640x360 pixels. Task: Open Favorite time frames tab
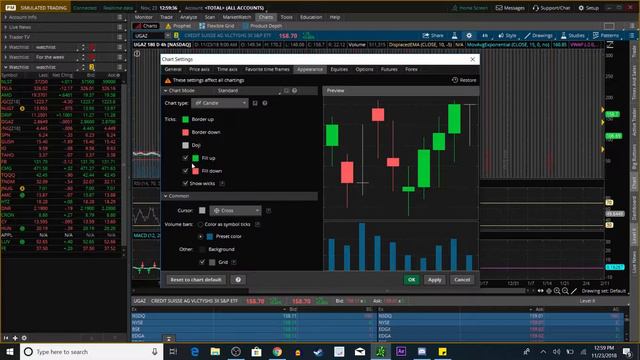pyautogui.click(x=267, y=69)
